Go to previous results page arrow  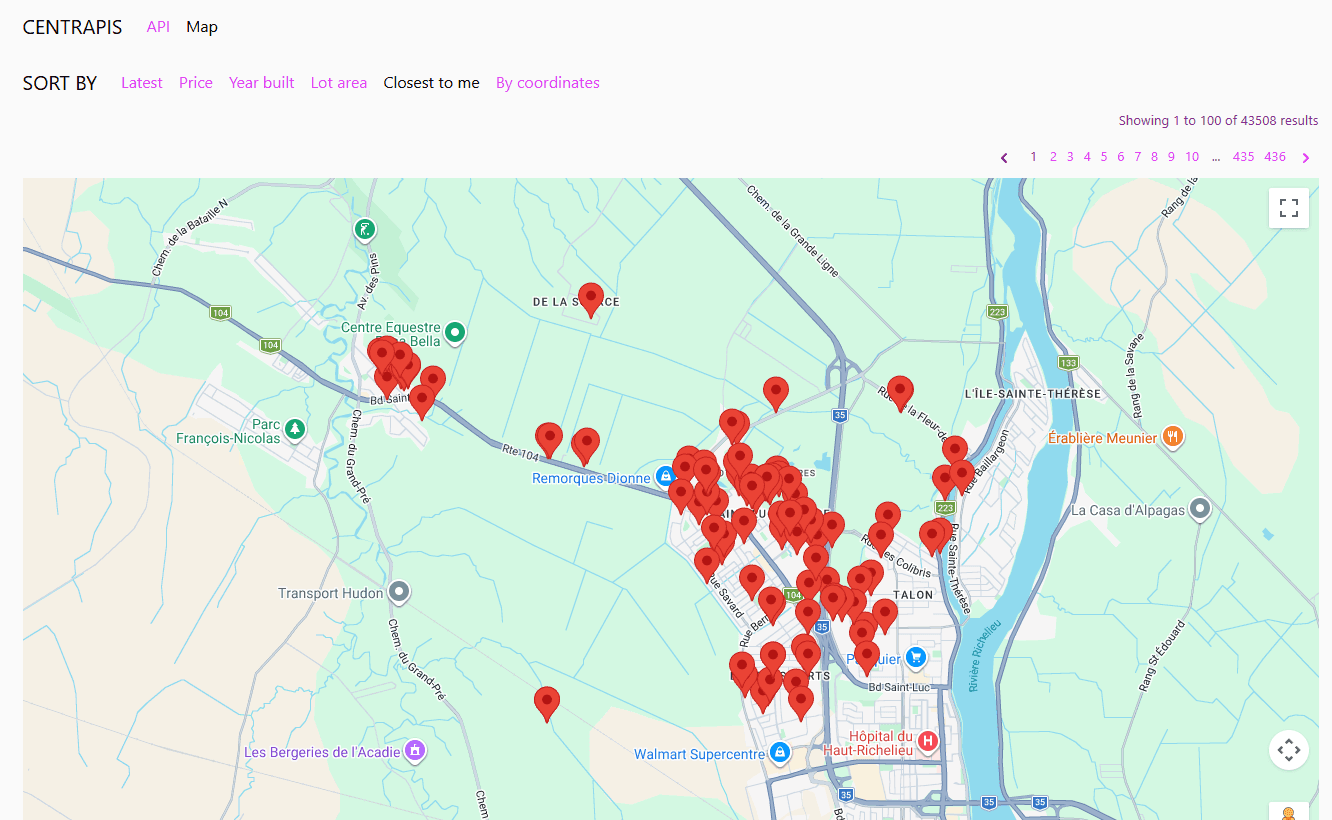click(1004, 157)
